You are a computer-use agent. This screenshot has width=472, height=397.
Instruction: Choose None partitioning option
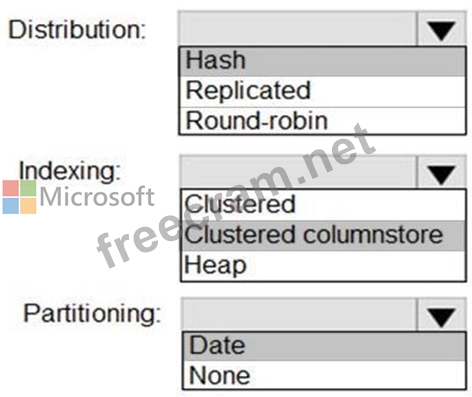(324, 375)
